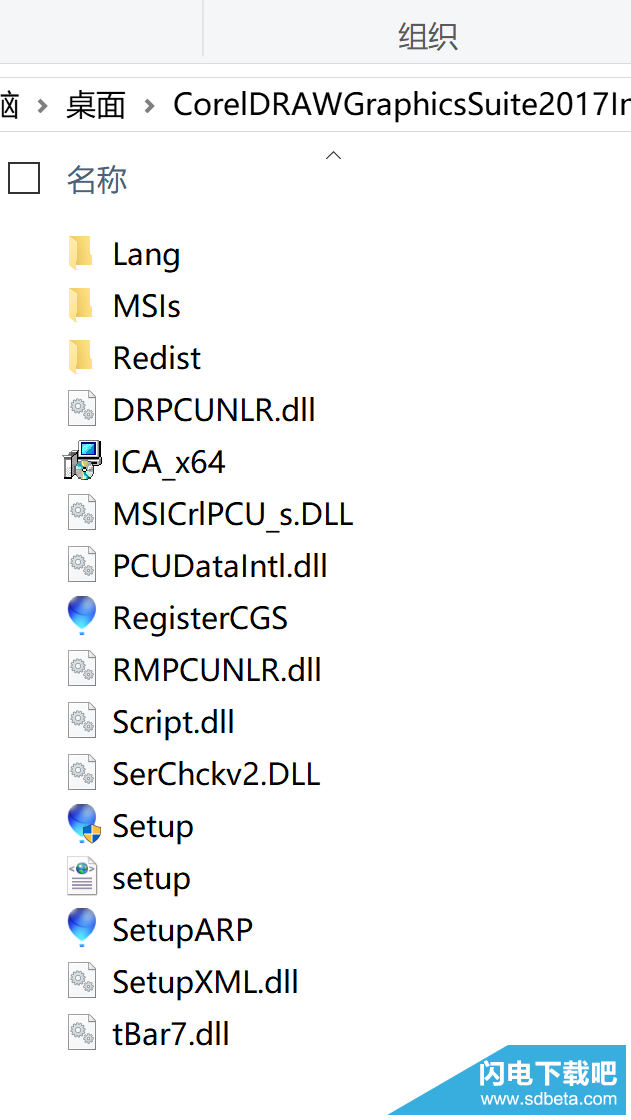Screen dimensions: 631x1120
Task: Click the lowercase setup document icon
Action: [x=82, y=878]
